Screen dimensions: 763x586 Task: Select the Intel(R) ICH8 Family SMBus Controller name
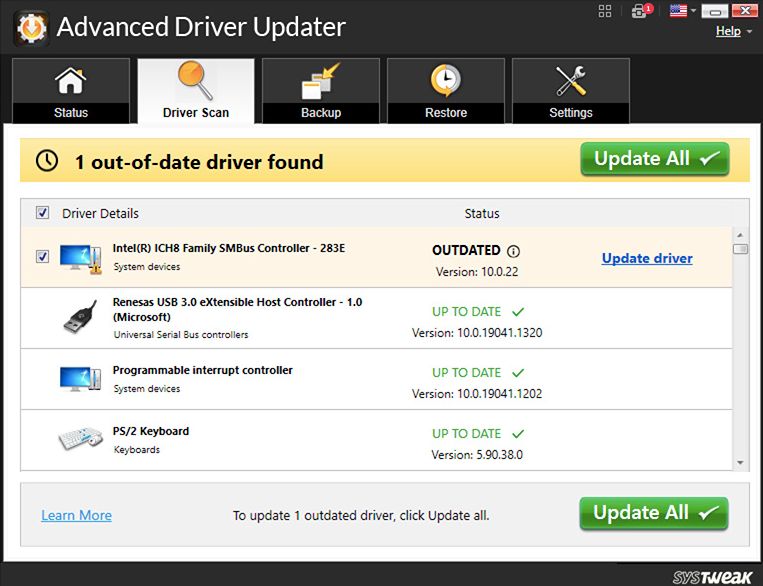(229, 248)
